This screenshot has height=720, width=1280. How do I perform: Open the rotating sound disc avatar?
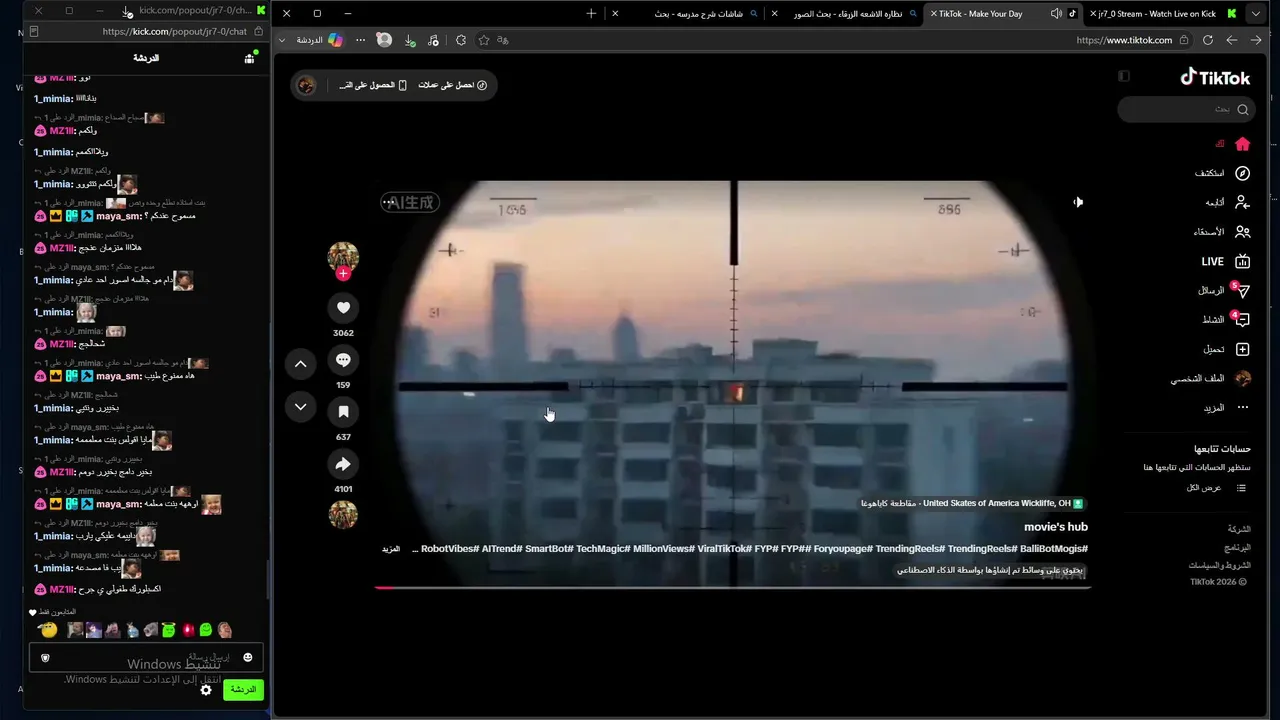coord(343,515)
